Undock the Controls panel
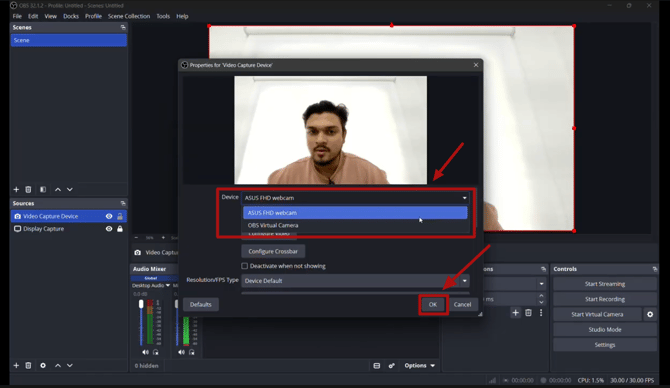 (655, 269)
